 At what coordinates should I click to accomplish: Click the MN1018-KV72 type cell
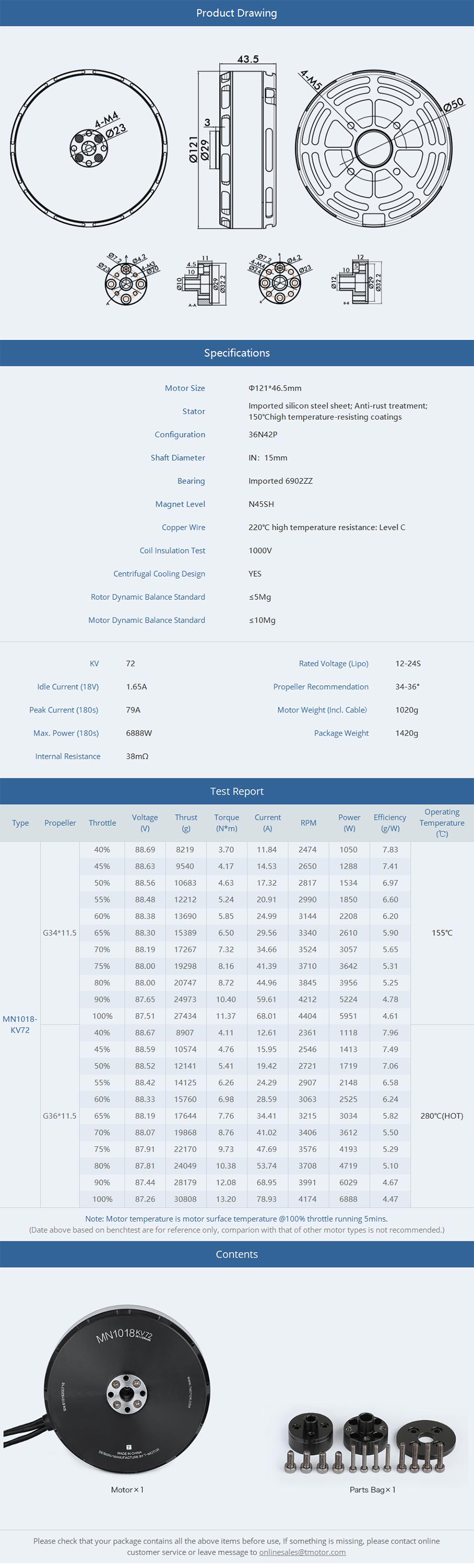point(20,1024)
